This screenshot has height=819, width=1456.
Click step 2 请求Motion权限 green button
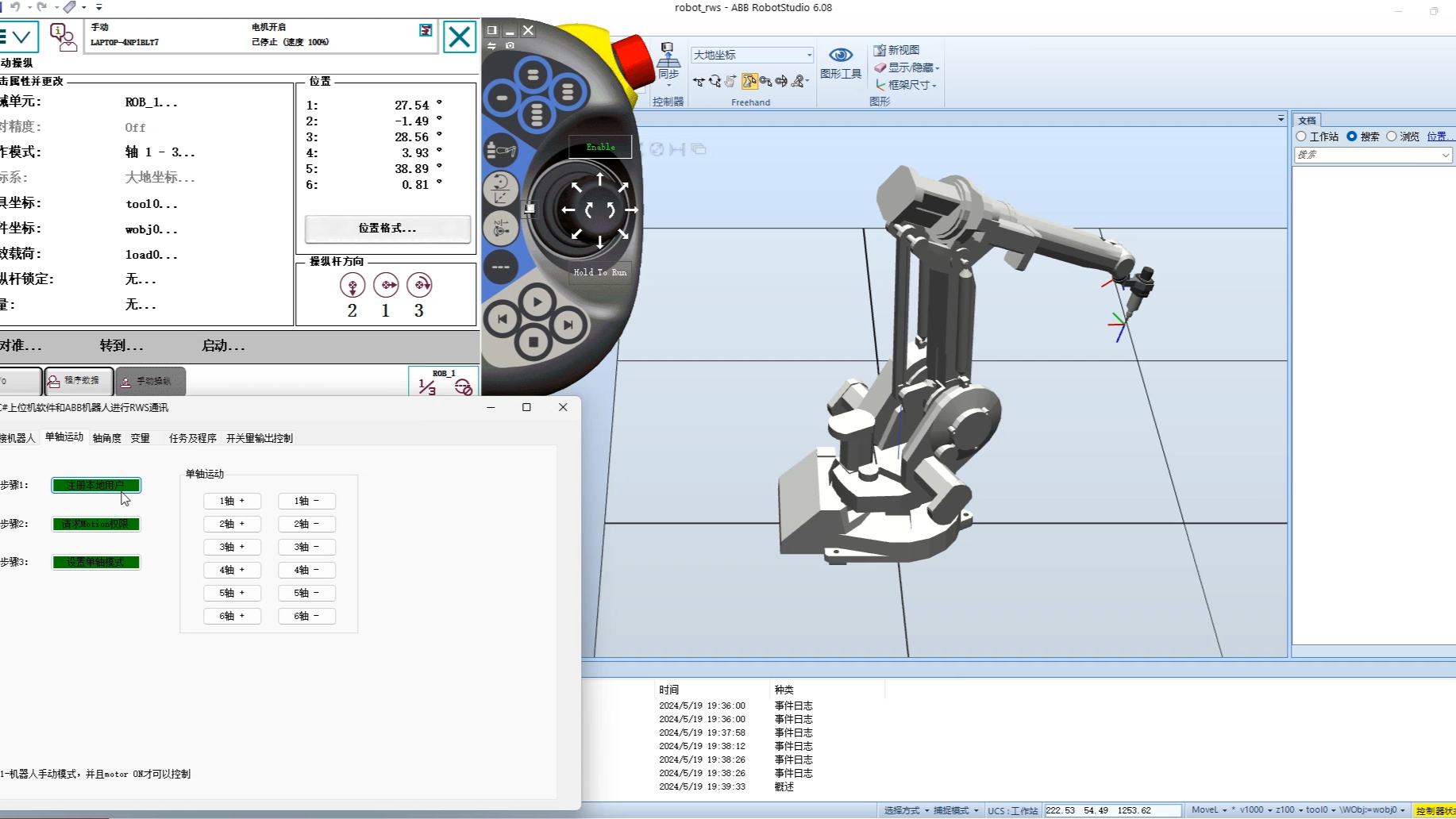pos(96,524)
